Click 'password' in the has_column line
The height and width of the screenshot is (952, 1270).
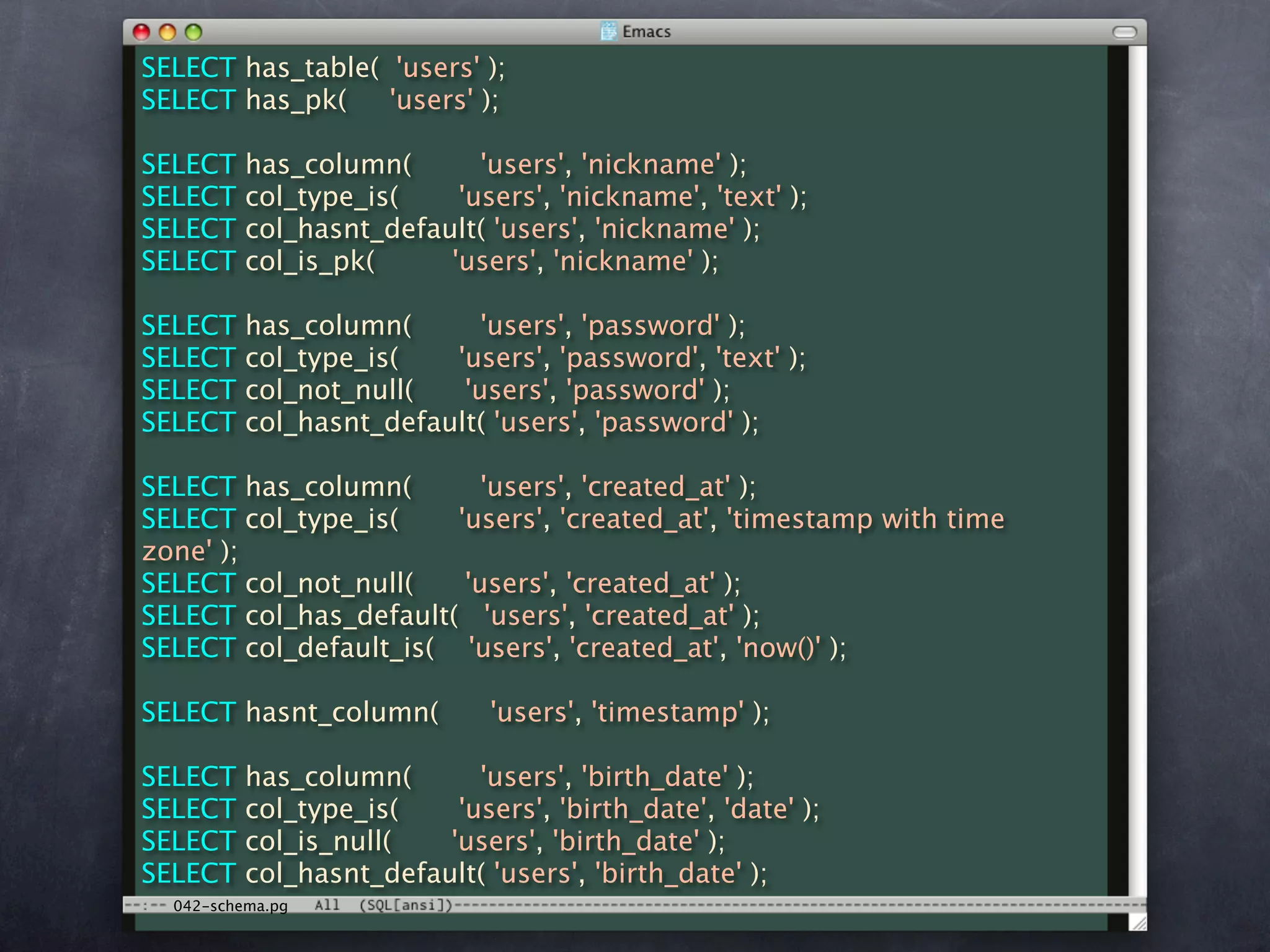coord(650,326)
